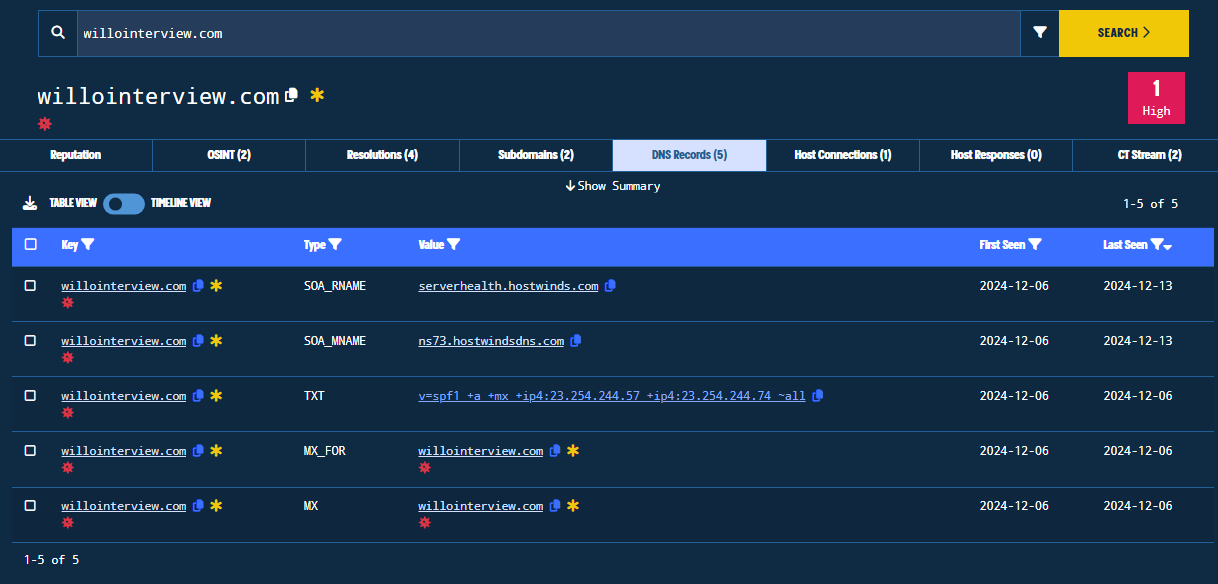The image size is (1218, 584).
Task: Open the OSINT (2) tab
Action: (x=229, y=155)
